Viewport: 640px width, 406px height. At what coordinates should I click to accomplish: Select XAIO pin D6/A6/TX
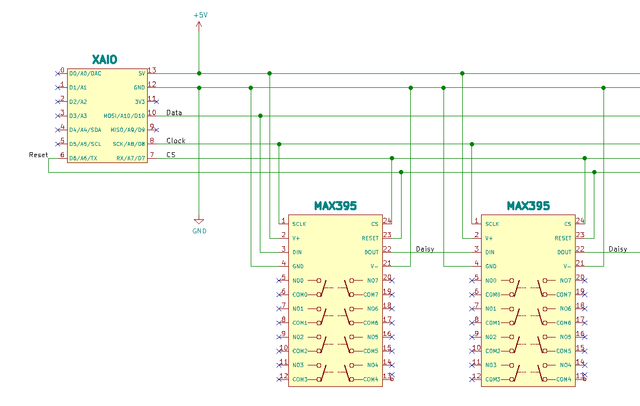83,158
